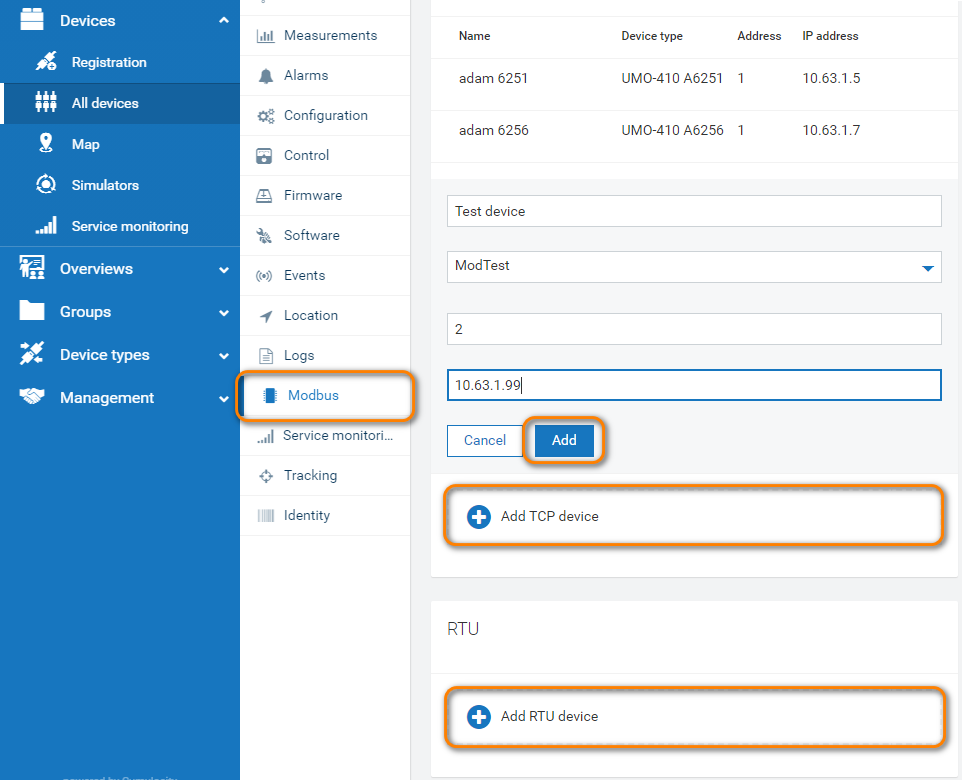
Task: Switch to the Configuration tab
Action: pyautogui.click(x=325, y=115)
